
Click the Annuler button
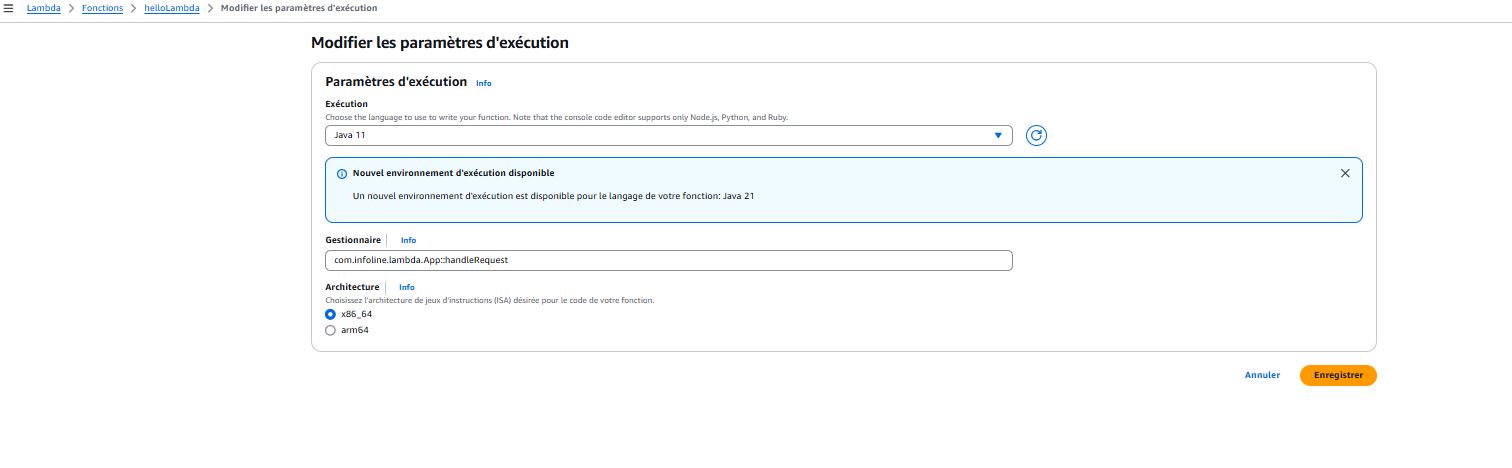tap(1262, 375)
